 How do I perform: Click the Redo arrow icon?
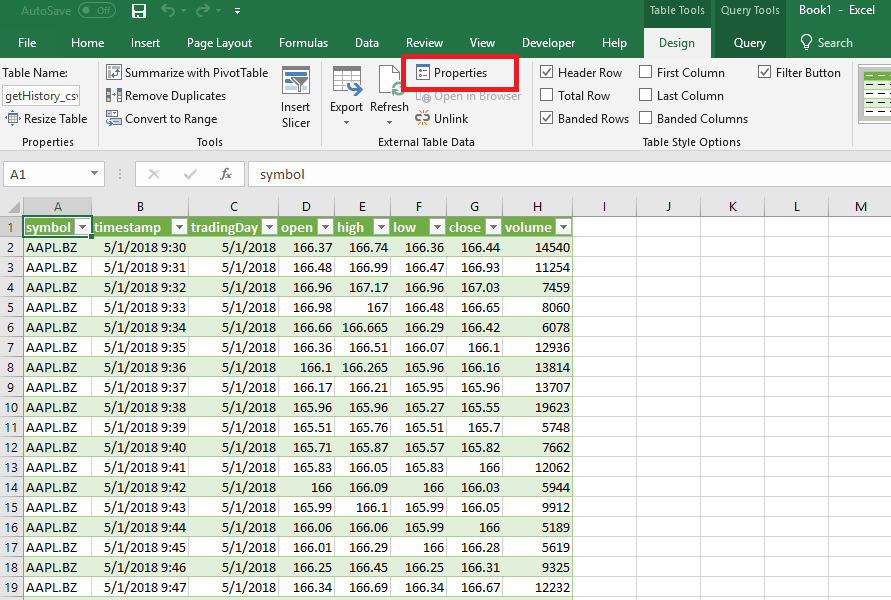pos(203,10)
